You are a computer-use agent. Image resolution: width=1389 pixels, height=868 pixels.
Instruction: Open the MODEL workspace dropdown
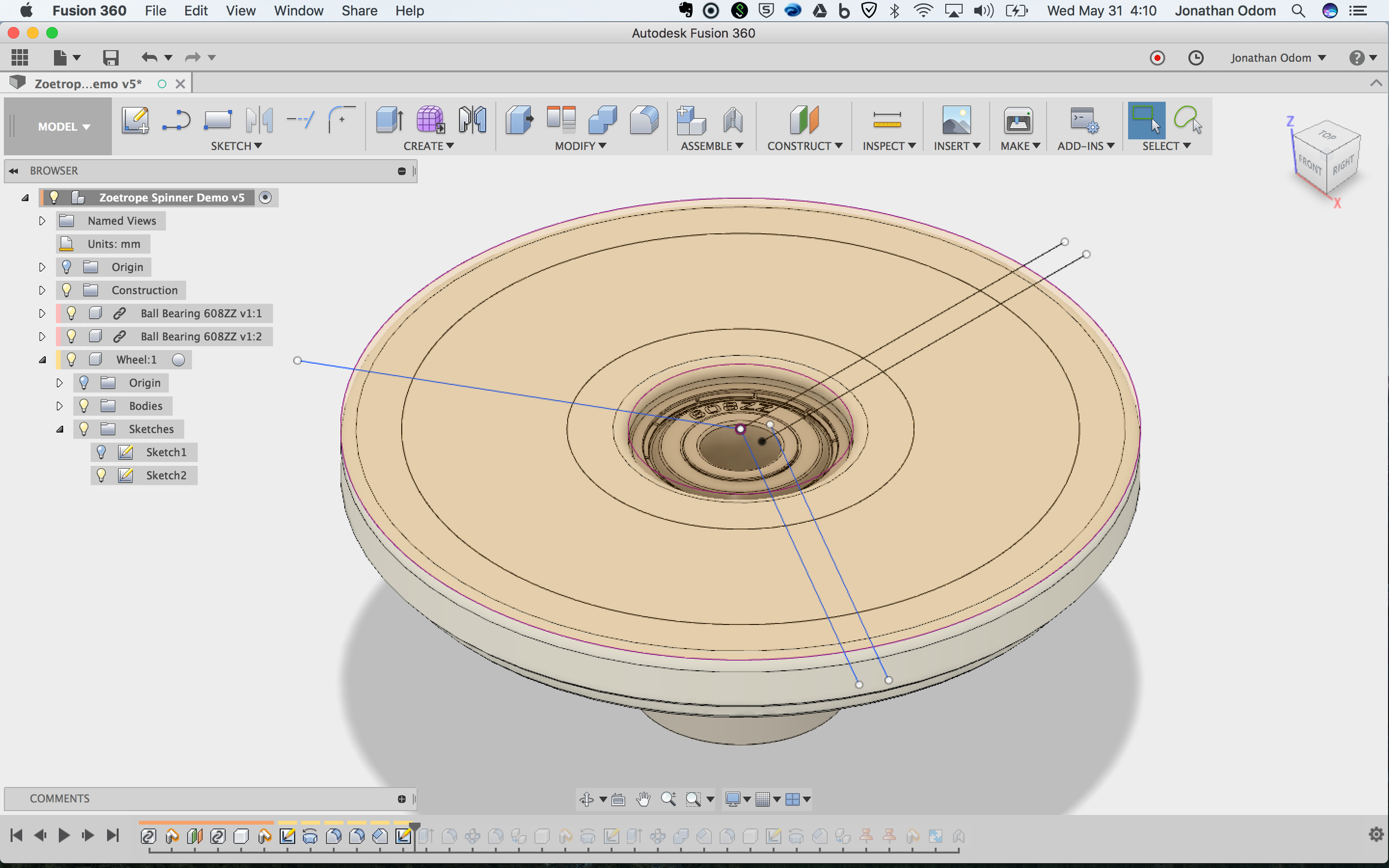pyautogui.click(x=64, y=127)
